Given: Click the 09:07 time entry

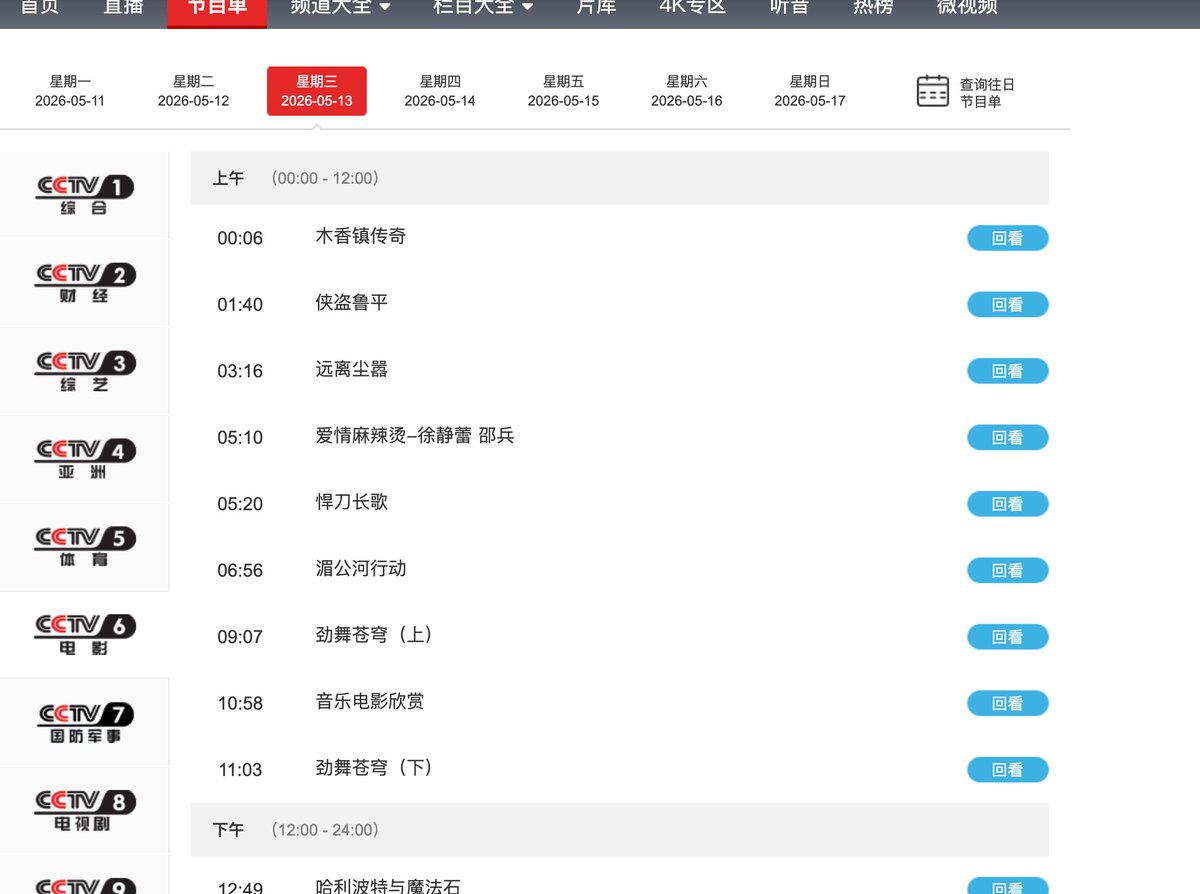Looking at the screenshot, I should [240, 637].
